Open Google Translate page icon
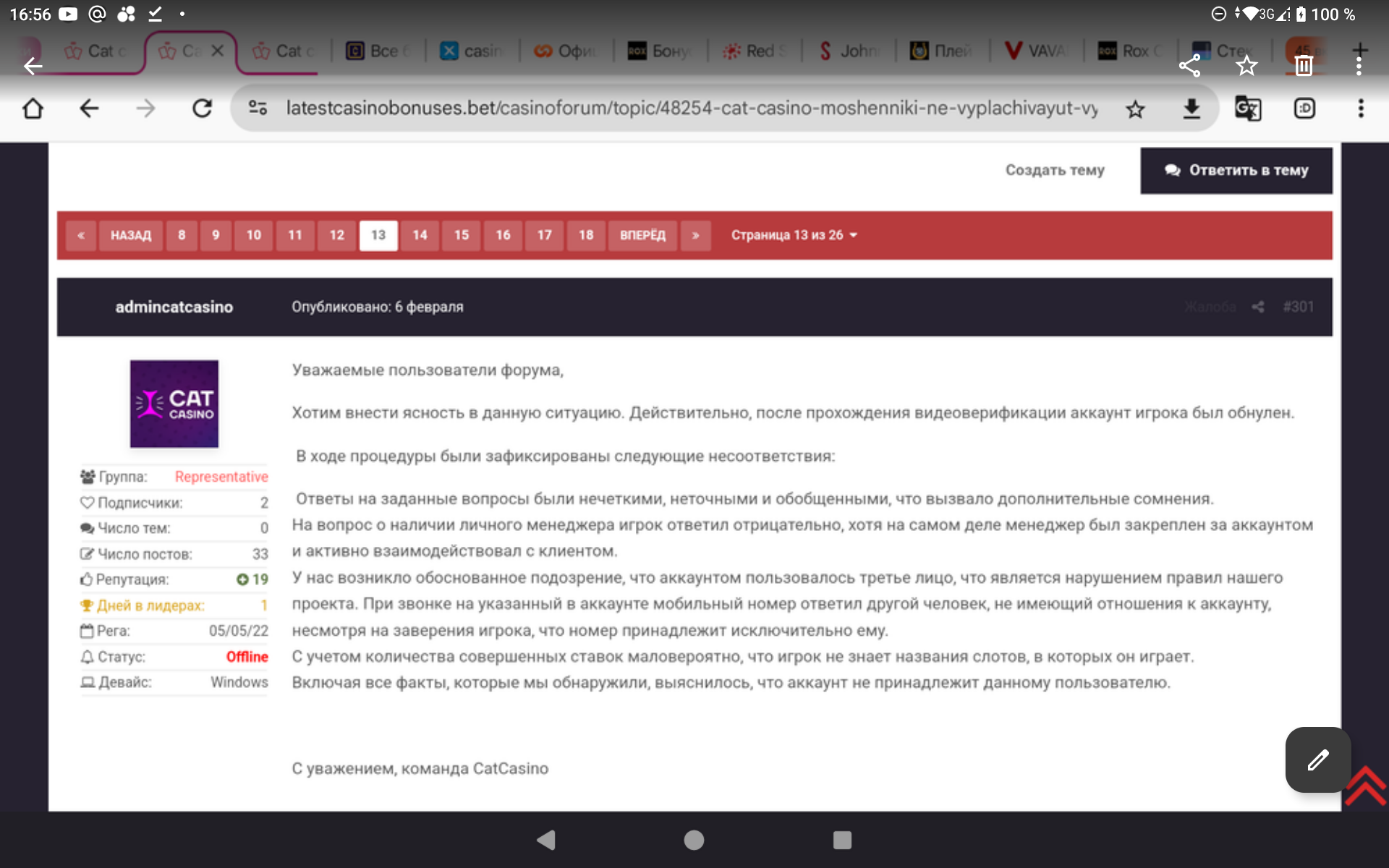The width and height of the screenshot is (1389, 868). pos(1247,109)
